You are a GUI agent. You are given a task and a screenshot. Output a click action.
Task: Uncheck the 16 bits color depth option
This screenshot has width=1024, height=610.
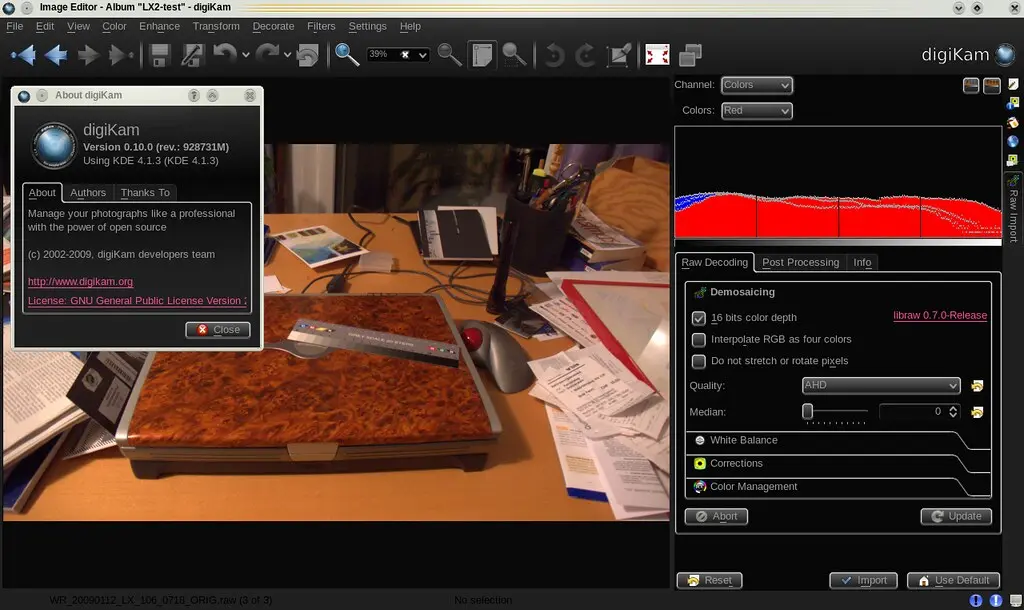[x=698, y=318]
